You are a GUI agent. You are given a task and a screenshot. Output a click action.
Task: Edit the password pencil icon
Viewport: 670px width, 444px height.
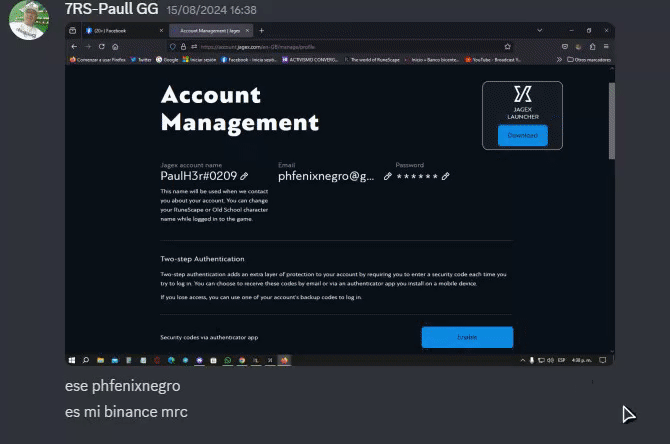445,176
